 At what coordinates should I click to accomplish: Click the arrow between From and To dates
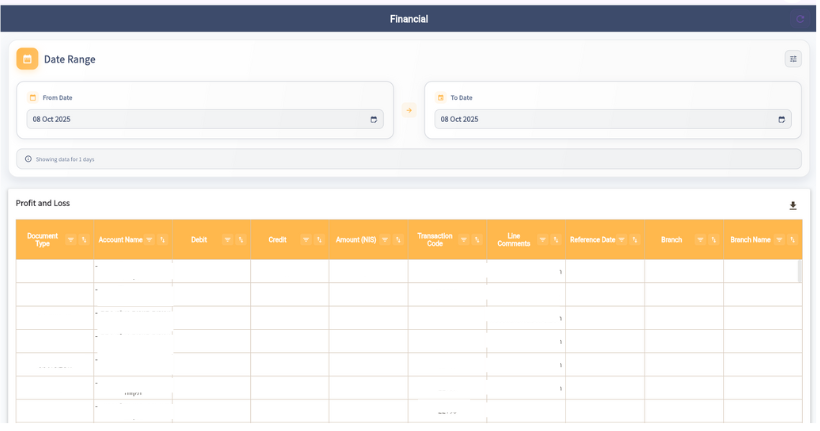pos(409,110)
